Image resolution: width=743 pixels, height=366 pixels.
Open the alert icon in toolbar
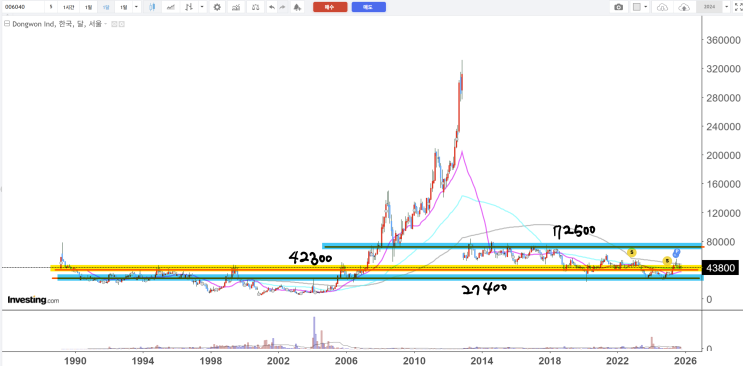click(297, 7)
